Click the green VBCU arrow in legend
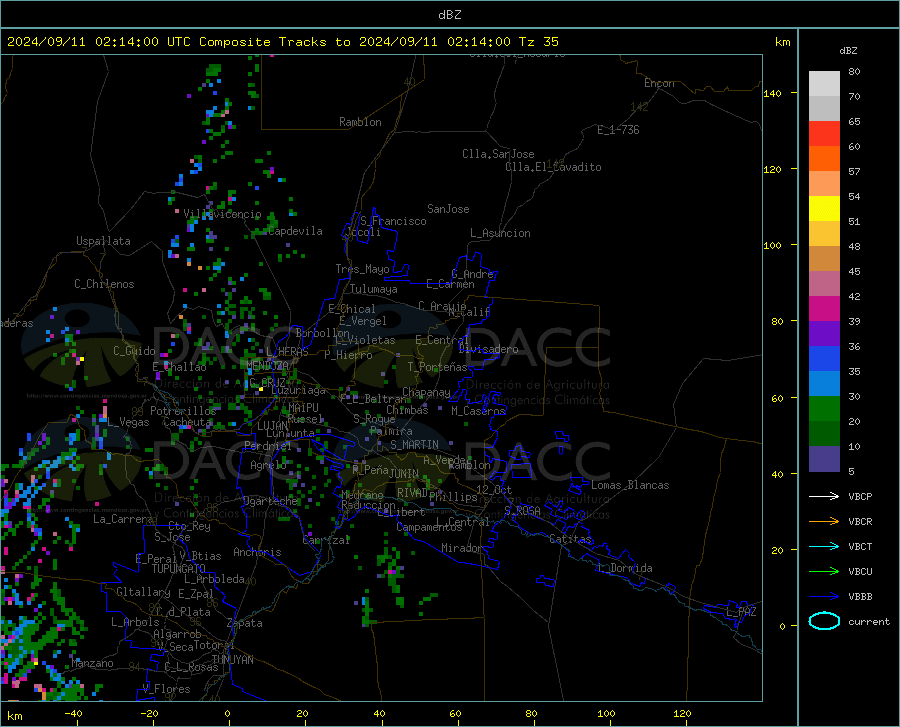The image size is (900, 727). pyautogui.click(x=824, y=572)
